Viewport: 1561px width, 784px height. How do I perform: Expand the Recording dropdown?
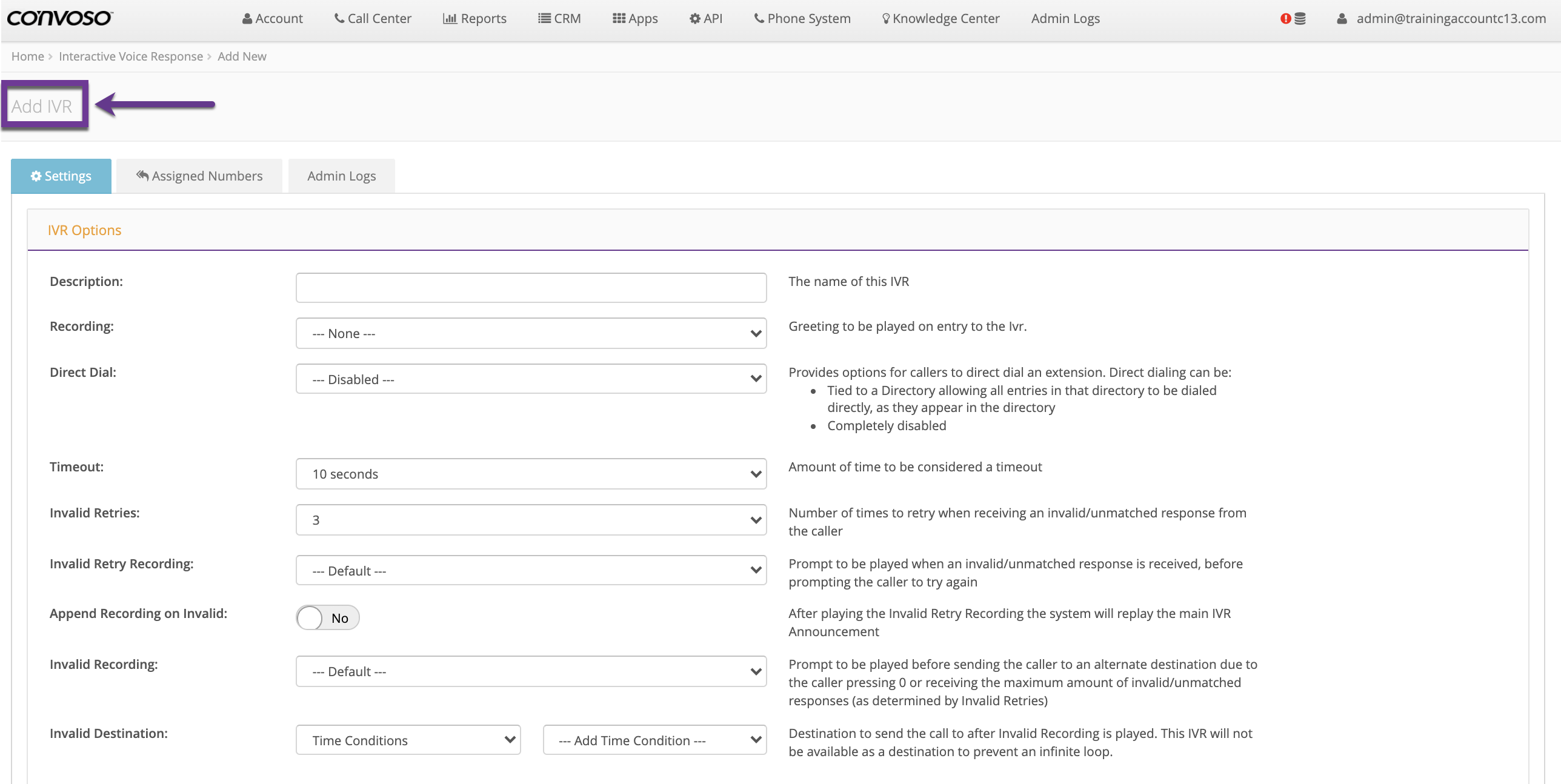(531, 333)
